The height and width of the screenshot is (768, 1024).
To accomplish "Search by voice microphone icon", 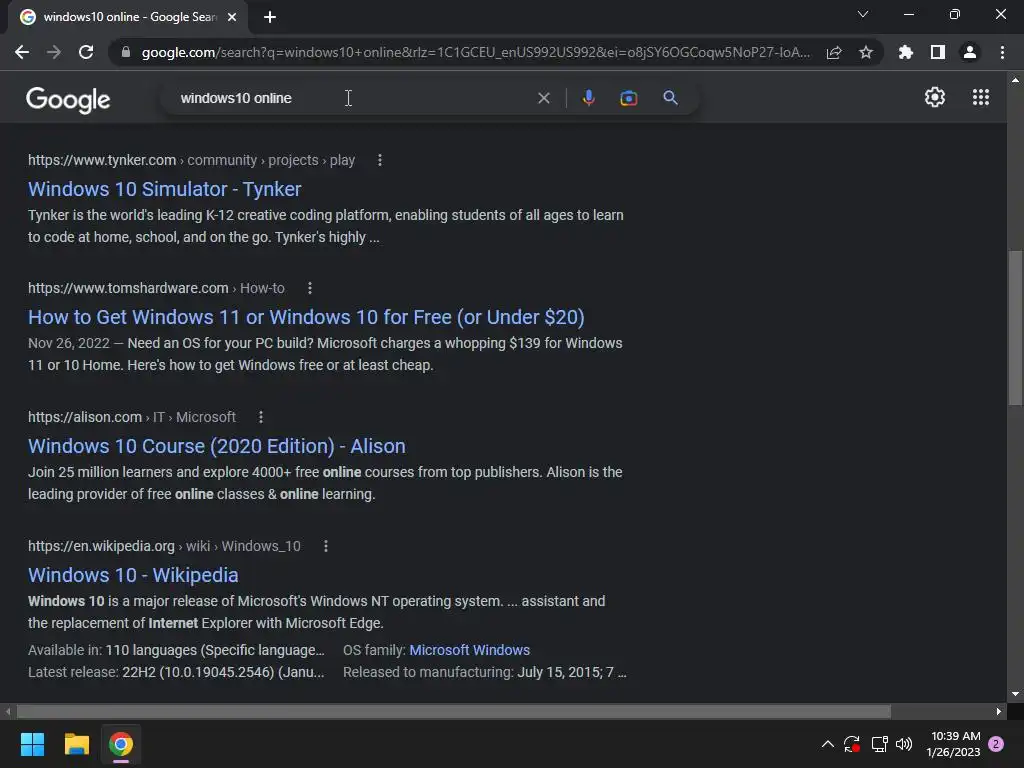I will [588, 98].
